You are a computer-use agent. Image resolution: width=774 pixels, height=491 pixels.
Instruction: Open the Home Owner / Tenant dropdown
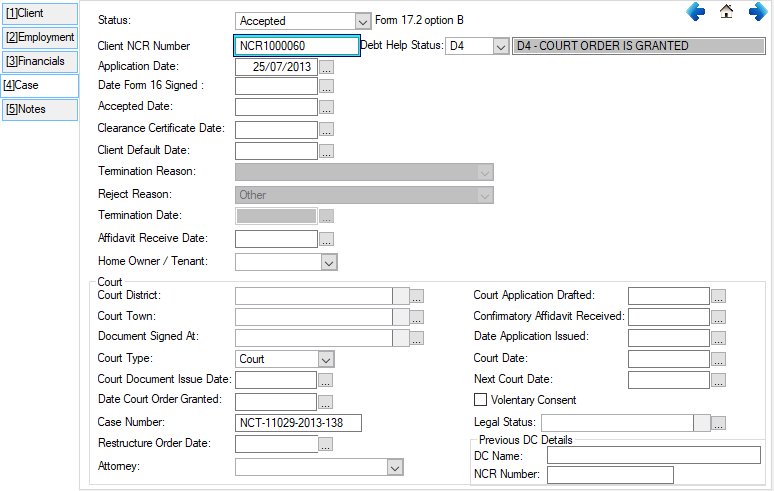tap(328, 262)
